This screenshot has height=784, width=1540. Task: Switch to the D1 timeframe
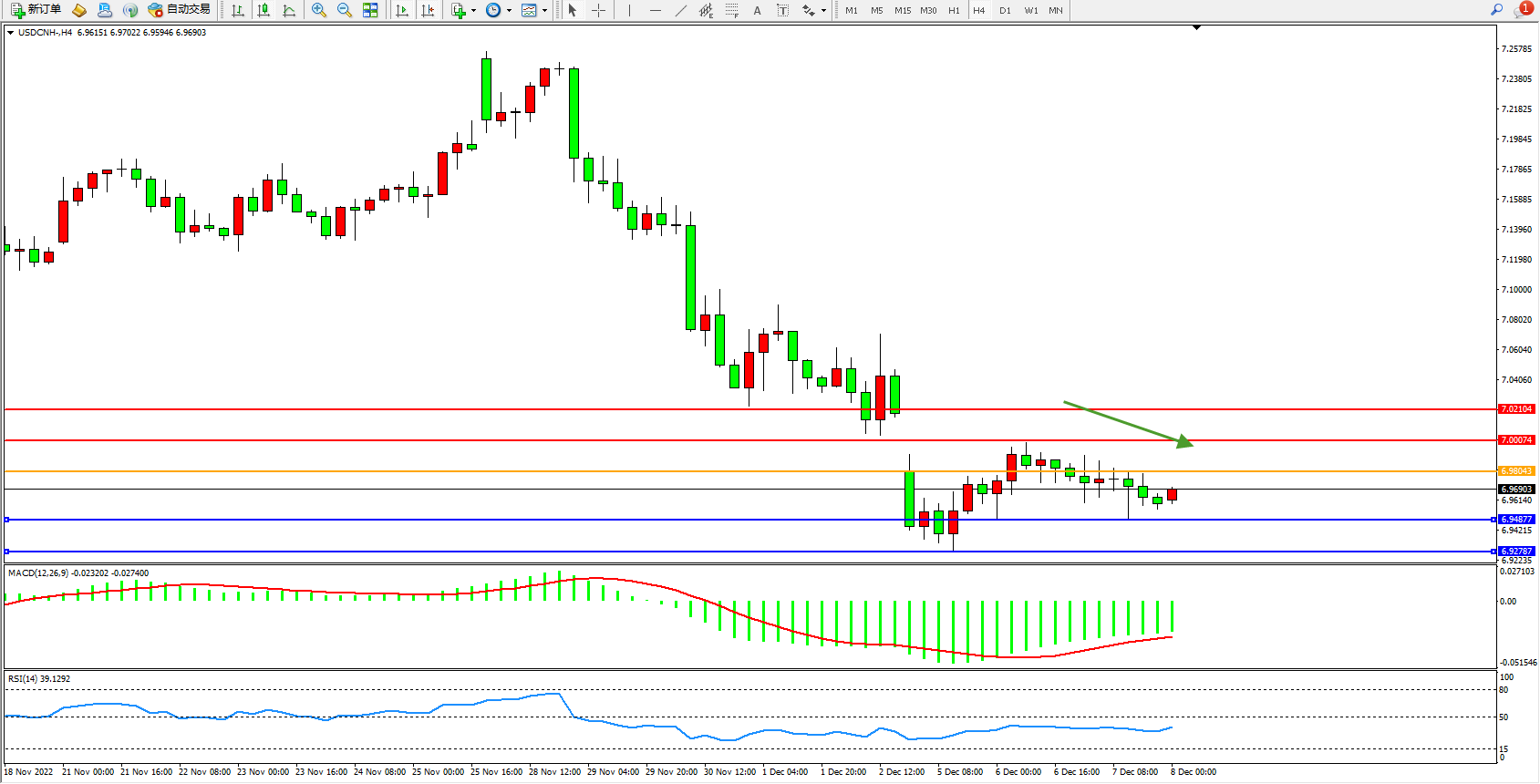click(1005, 10)
